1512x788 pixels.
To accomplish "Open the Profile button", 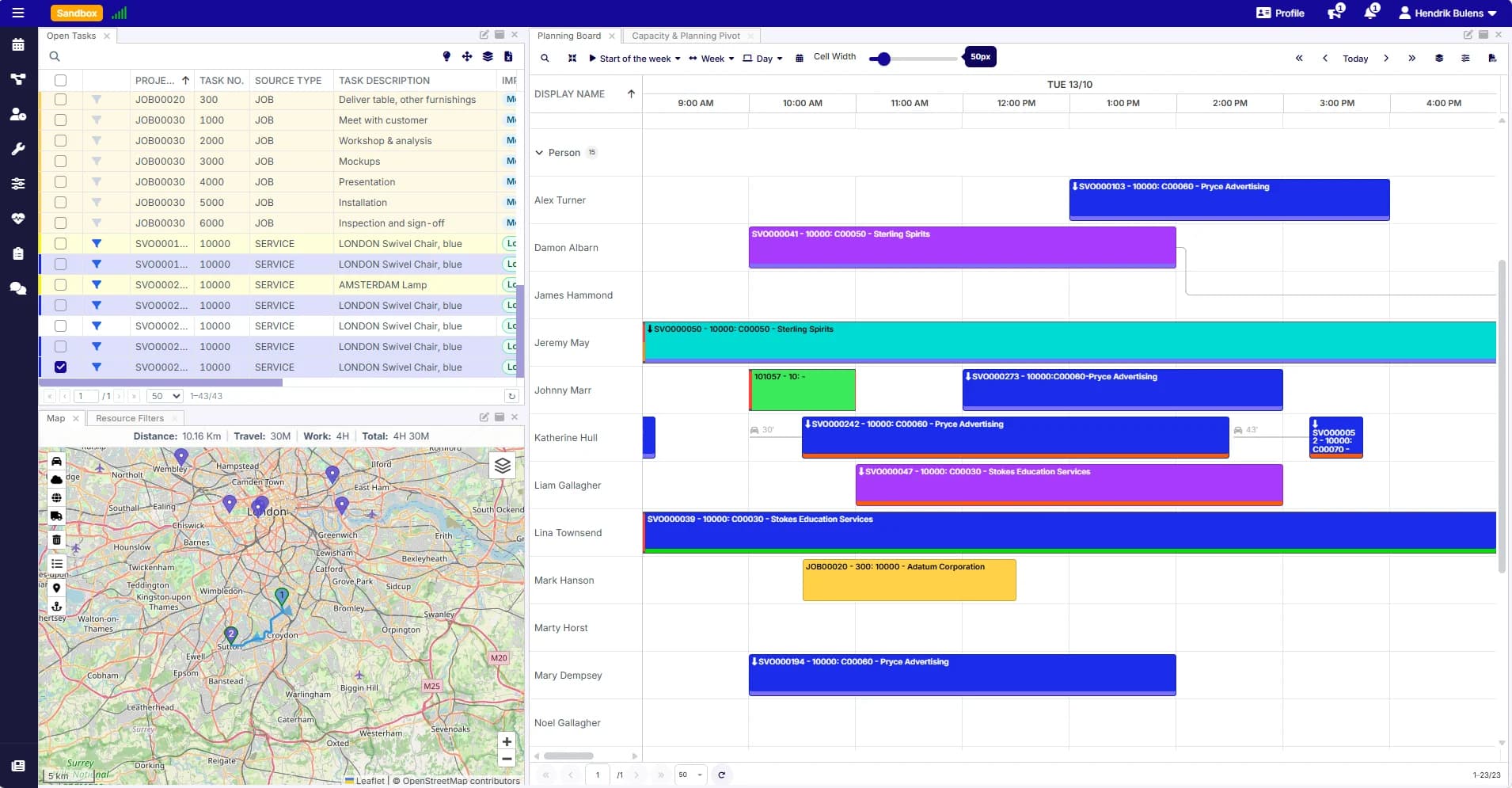I will [1280, 13].
